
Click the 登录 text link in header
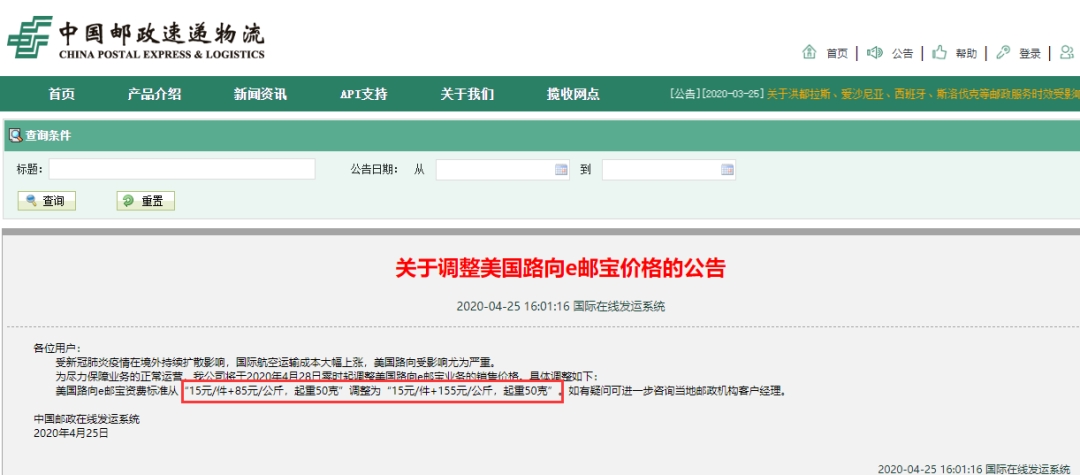[1030, 53]
